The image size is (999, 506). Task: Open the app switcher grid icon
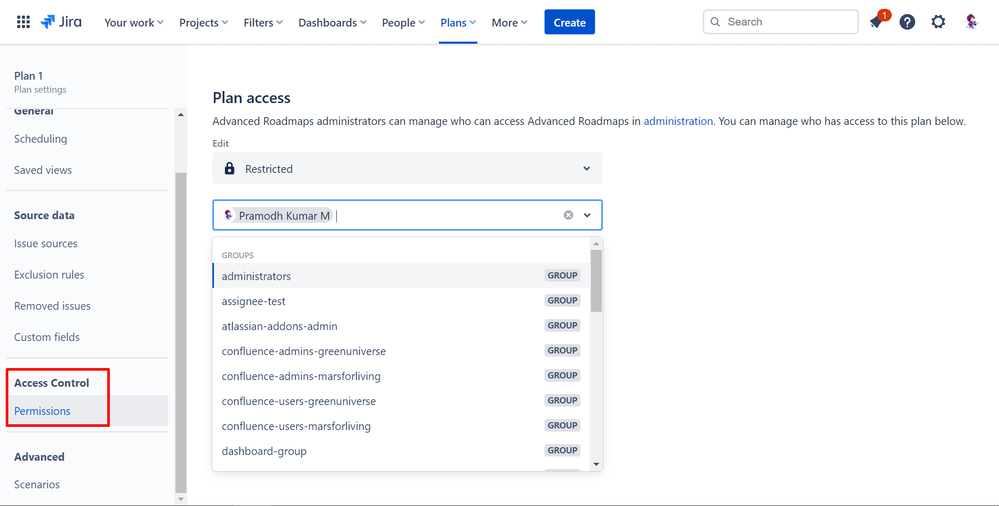click(x=23, y=22)
